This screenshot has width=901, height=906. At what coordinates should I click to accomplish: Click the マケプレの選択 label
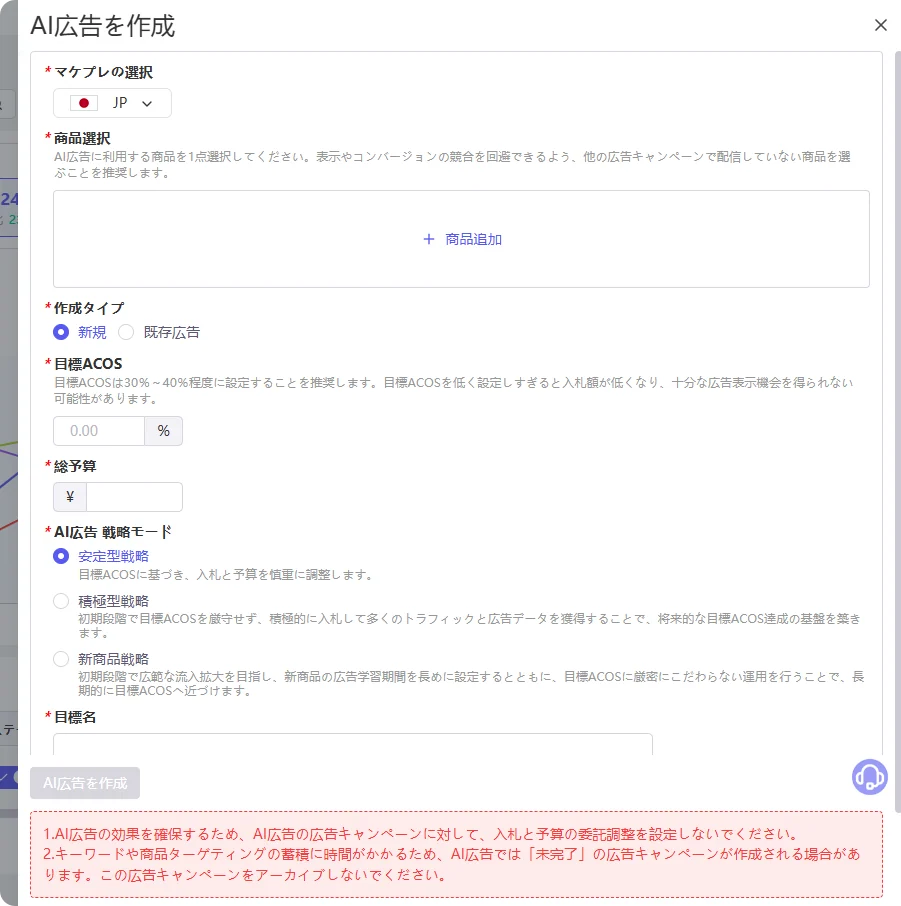coord(103,72)
